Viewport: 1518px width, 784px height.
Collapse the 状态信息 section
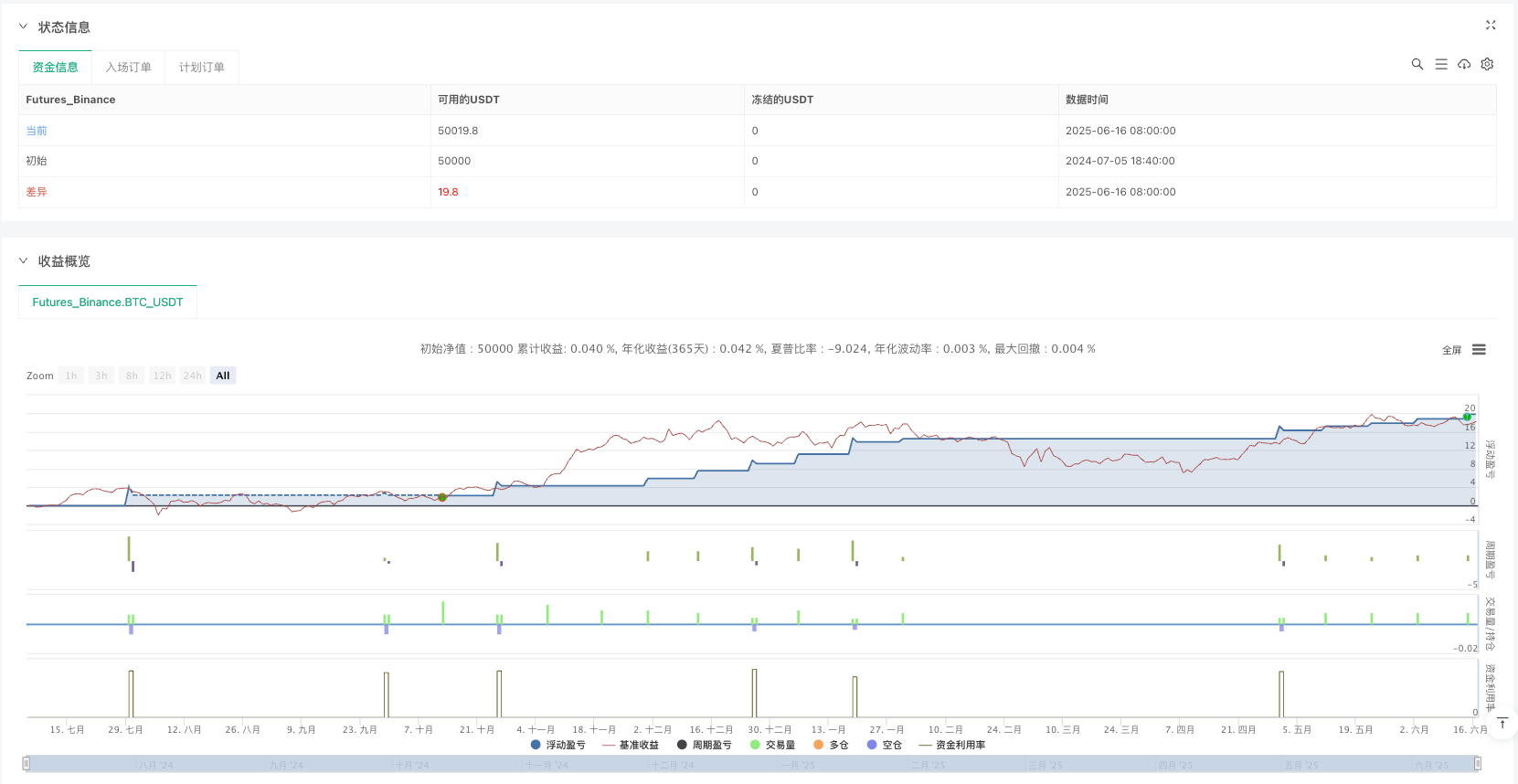tap(24, 26)
